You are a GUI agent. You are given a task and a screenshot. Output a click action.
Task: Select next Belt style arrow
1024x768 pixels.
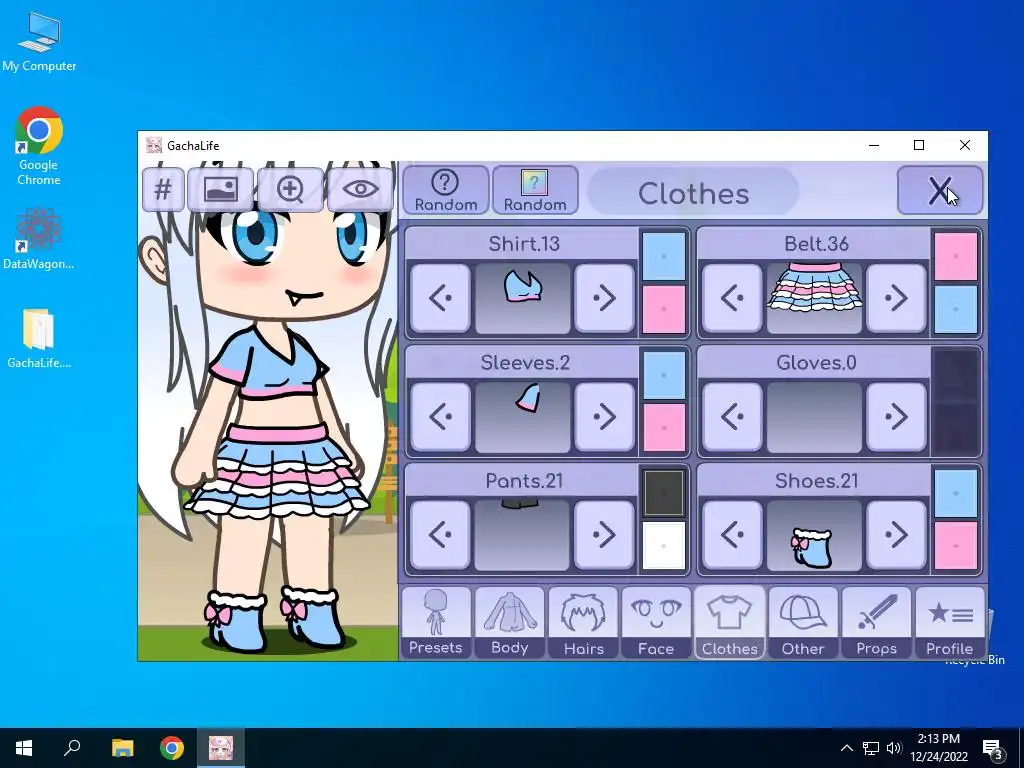tap(896, 298)
